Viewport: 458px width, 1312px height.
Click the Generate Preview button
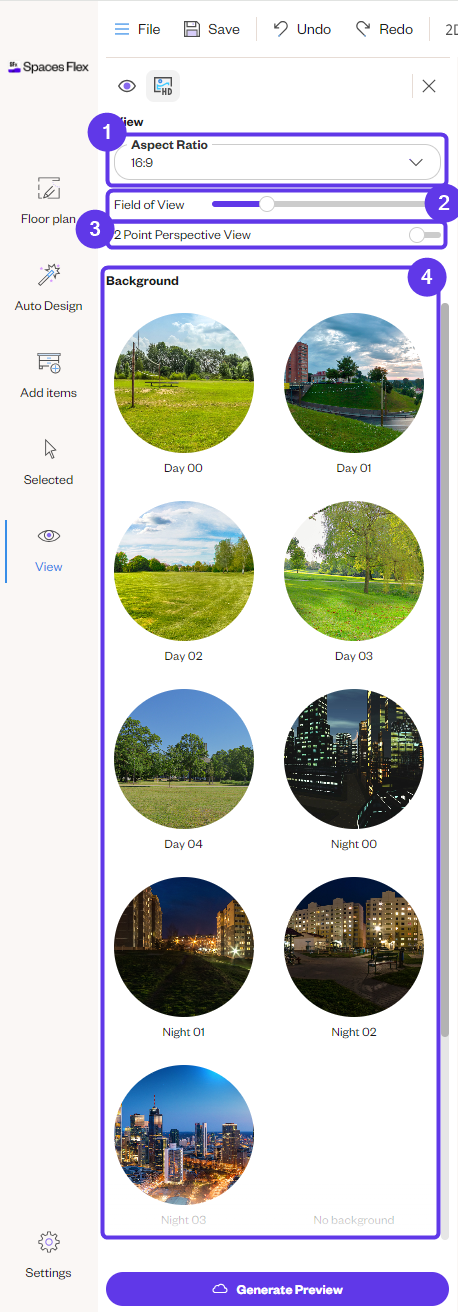pos(277,1289)
